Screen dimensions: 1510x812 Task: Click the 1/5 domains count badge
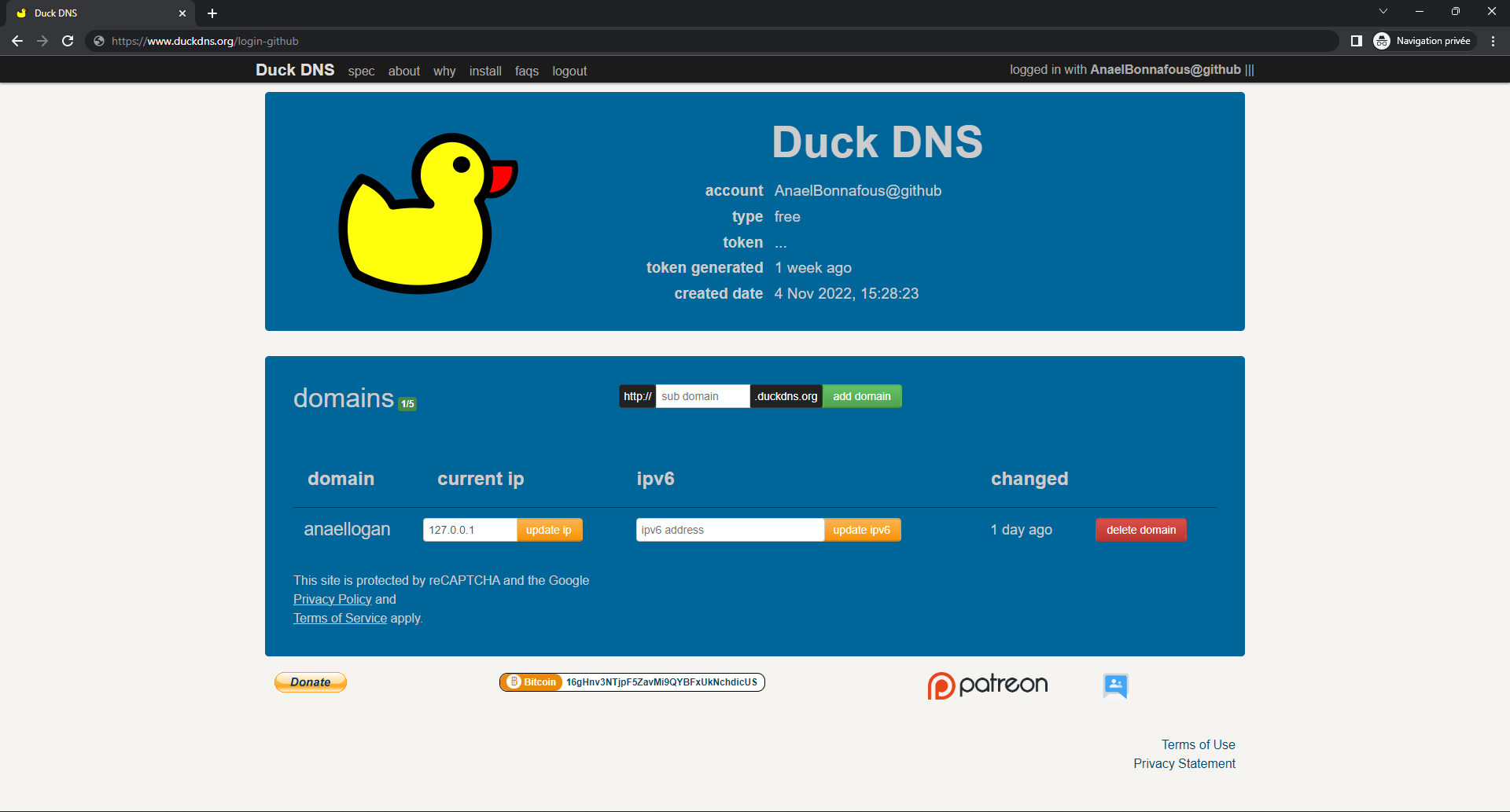407,404
